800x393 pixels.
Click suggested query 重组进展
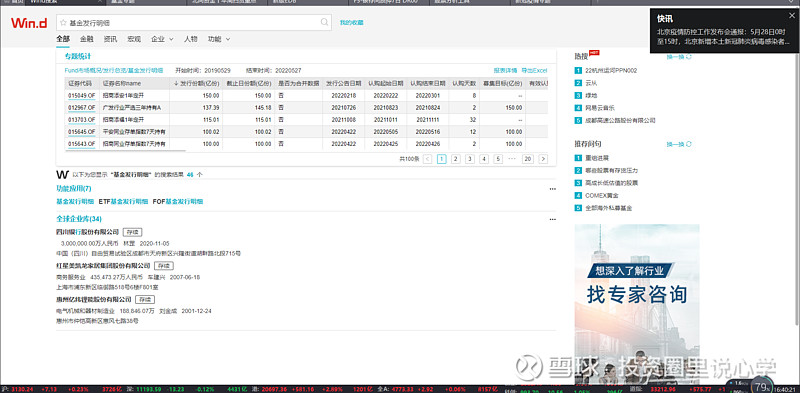597,158
